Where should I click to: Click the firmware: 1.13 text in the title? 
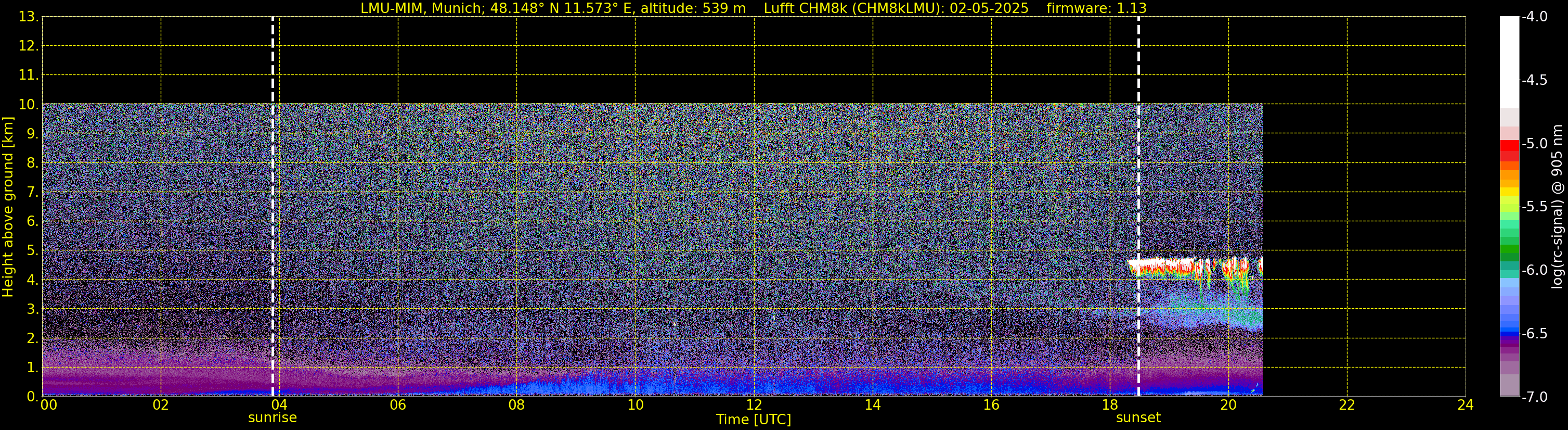click(x=1096, y=8)
